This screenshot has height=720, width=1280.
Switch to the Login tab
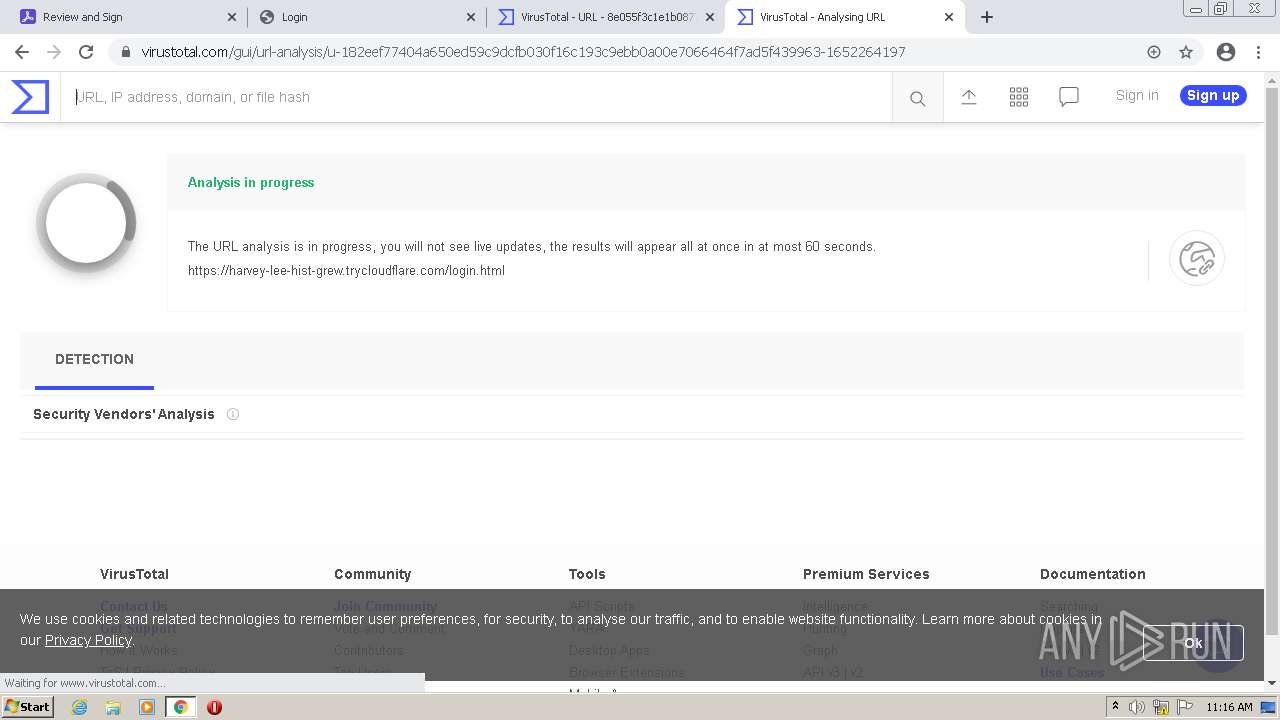[x=367, y=17]
